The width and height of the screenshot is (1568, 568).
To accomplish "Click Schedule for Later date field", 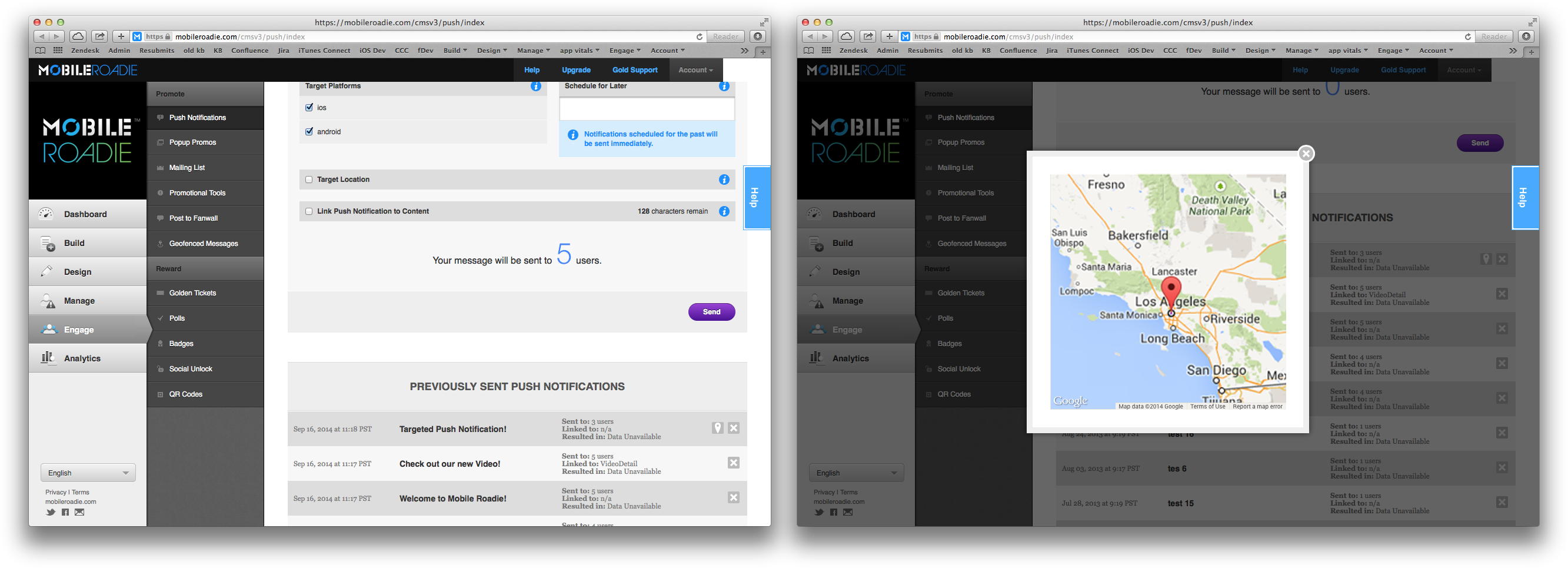I will pos(647,109).
